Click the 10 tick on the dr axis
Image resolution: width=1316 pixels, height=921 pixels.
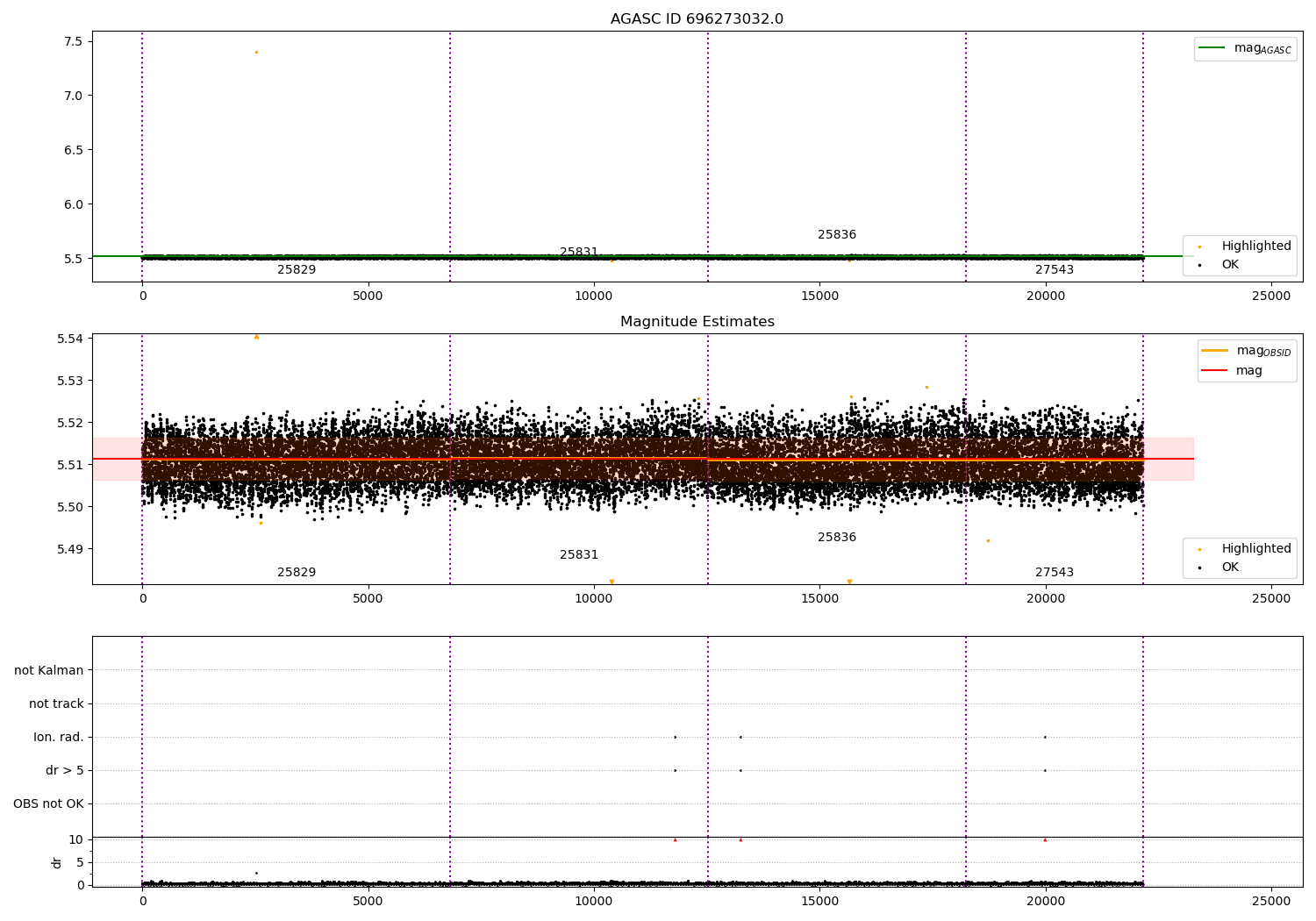pos(76,839)
